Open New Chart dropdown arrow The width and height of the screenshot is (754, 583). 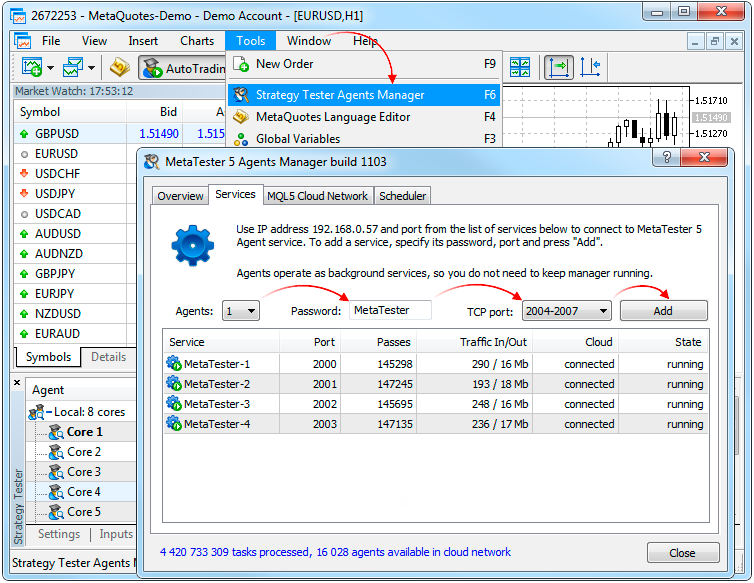pyautogui.click(x=50, y=68)
